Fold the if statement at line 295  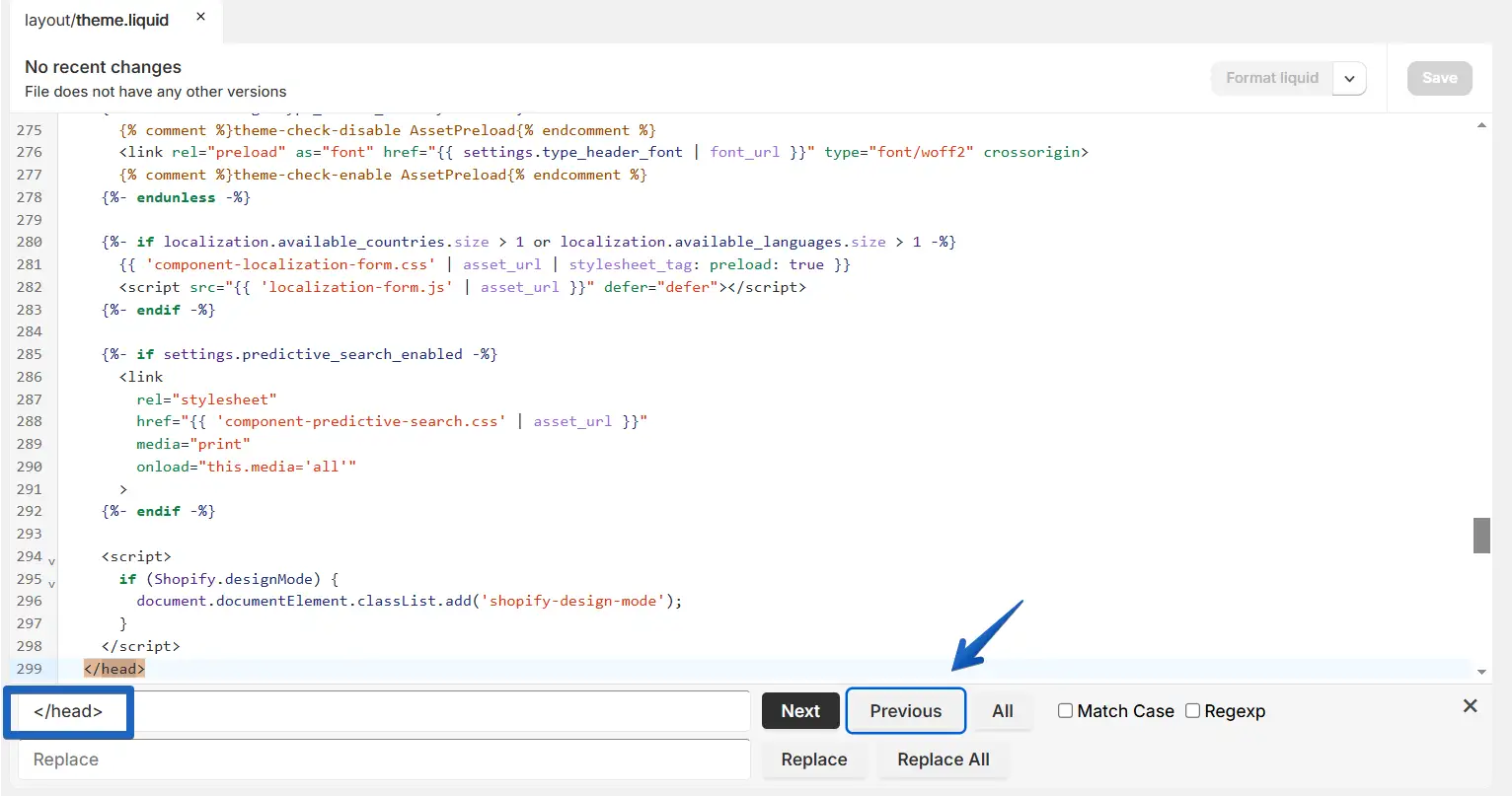[51, 584]
